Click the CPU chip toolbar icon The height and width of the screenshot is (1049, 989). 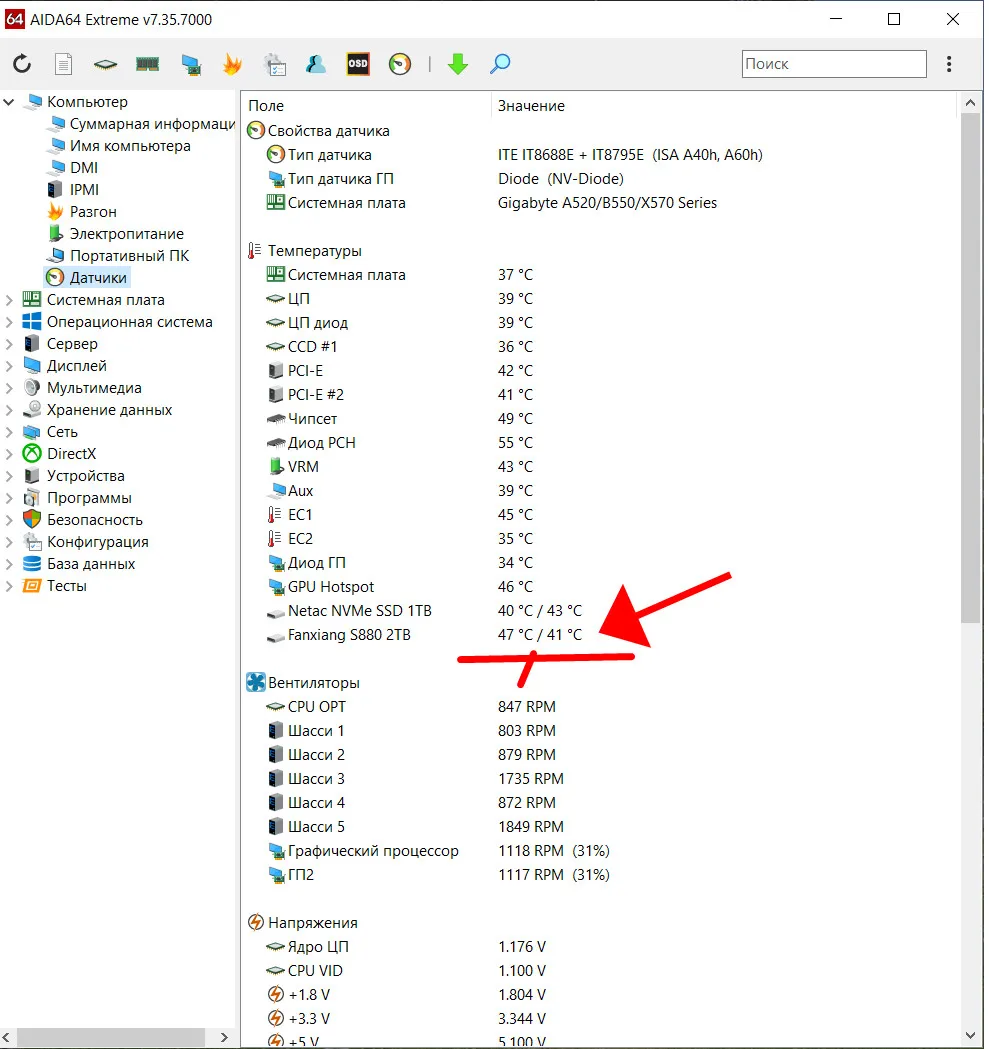click(x=105, y=64)
